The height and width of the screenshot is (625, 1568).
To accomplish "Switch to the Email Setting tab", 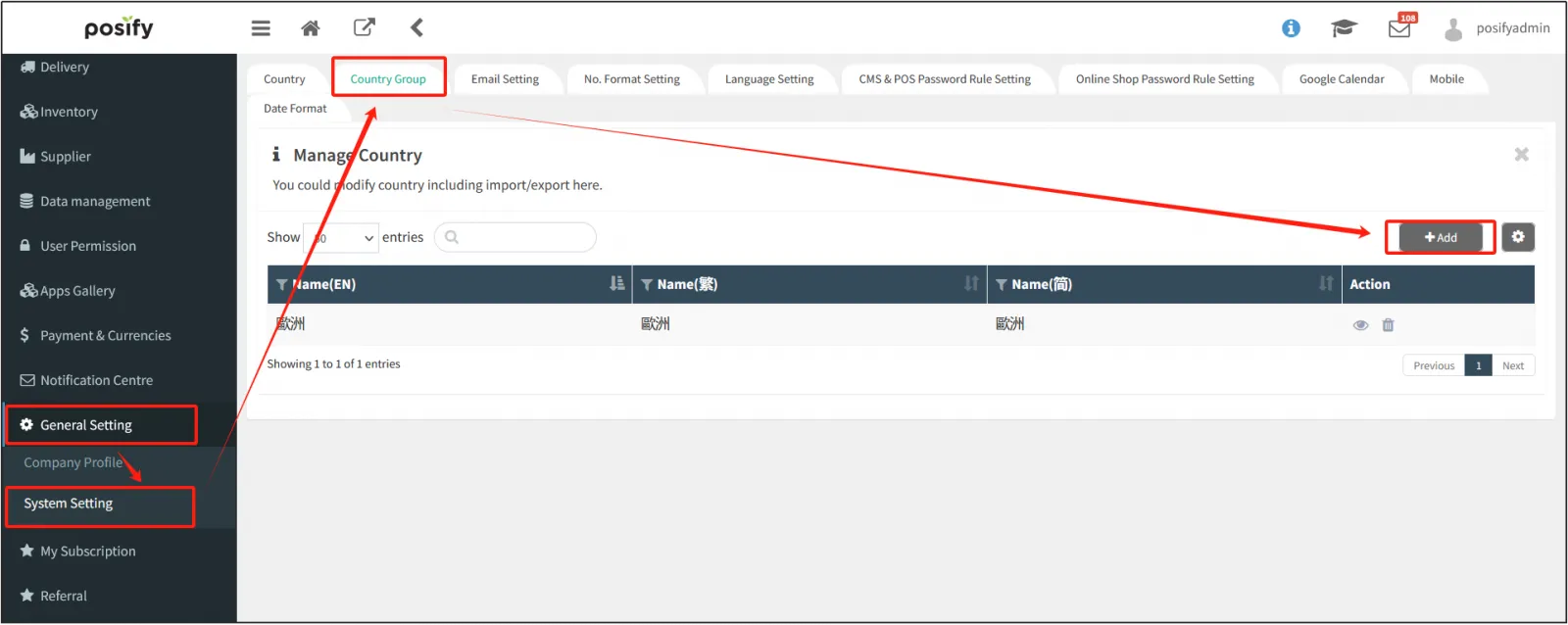I will coord(505,79).
